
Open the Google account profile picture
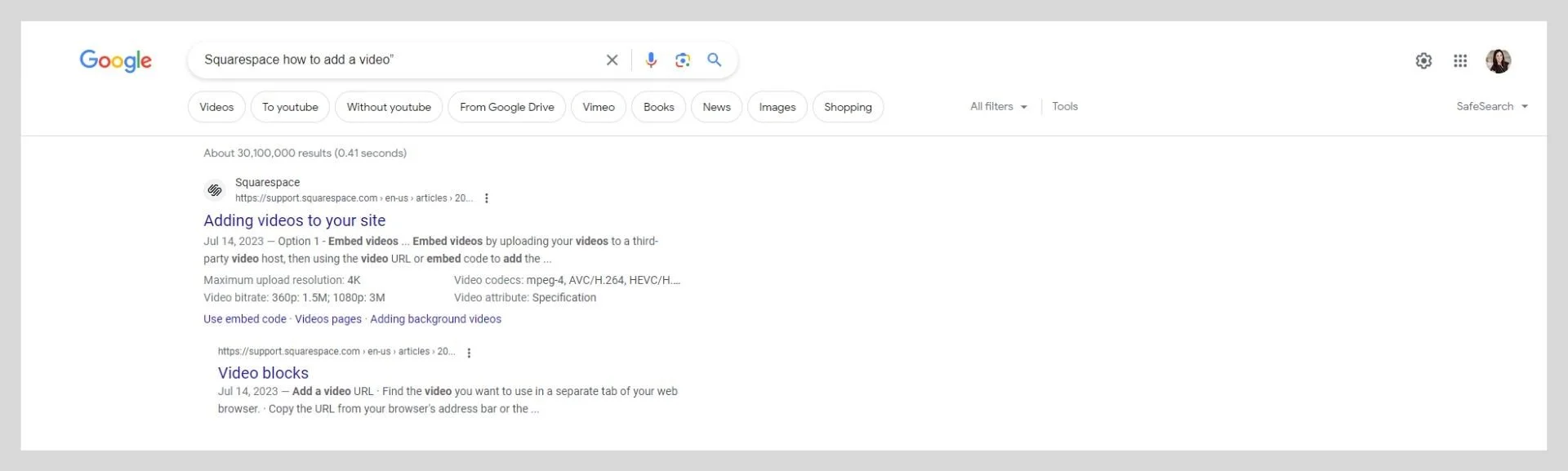click(1499, 60)
